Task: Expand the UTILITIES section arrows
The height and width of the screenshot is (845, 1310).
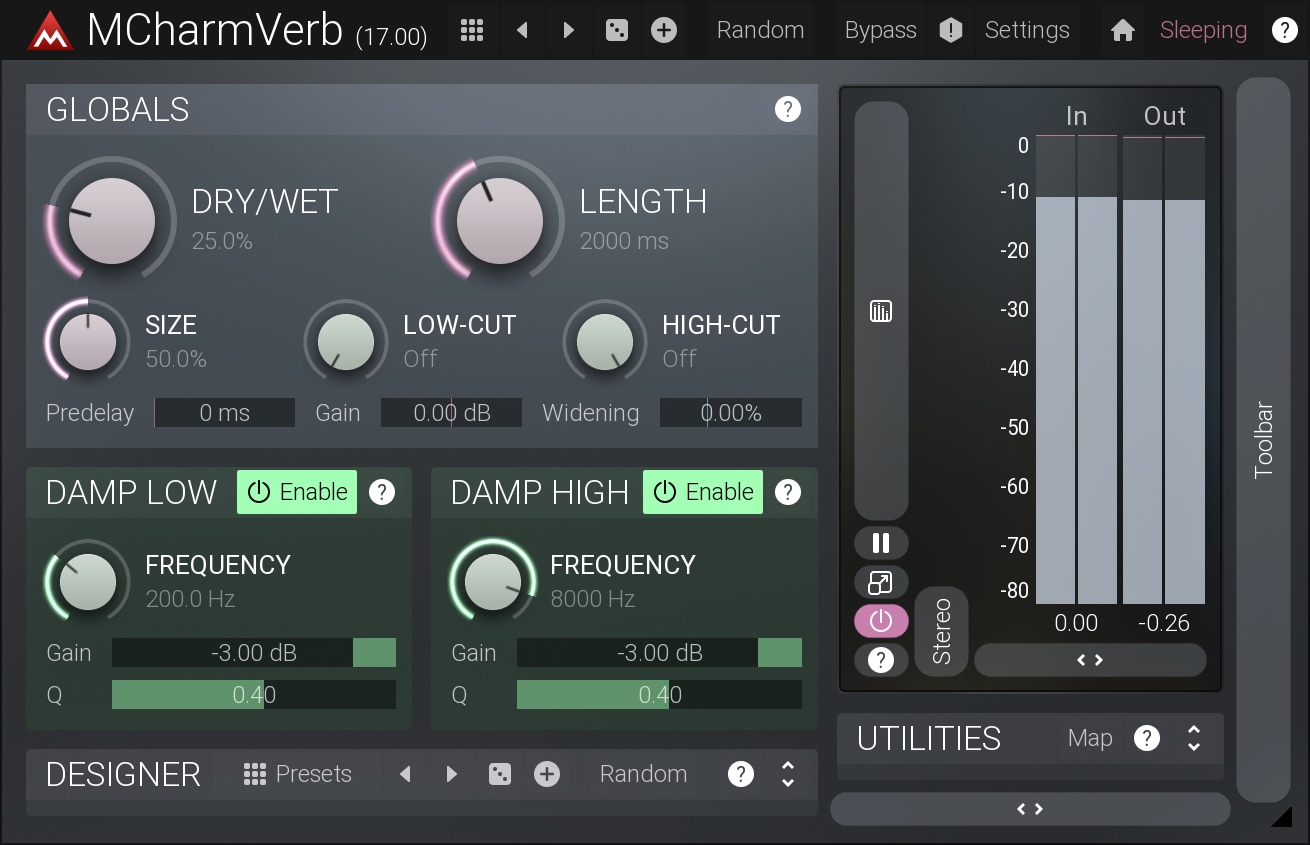Action: (x=1194, y=738)
